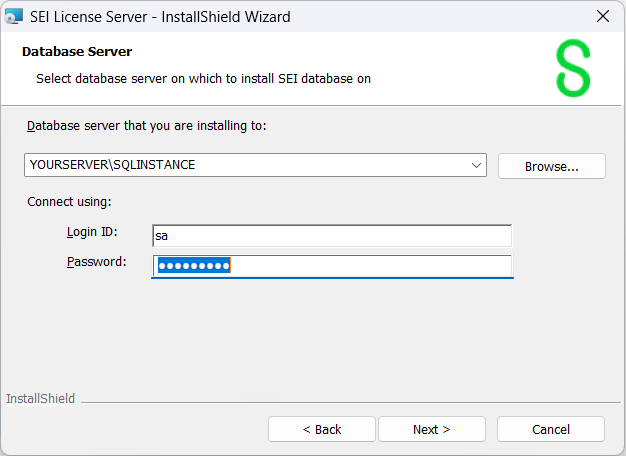The height and width of the screenshot is (456, 626).
Task: Proceed by clicking Next
Action: tap(431, 429)
